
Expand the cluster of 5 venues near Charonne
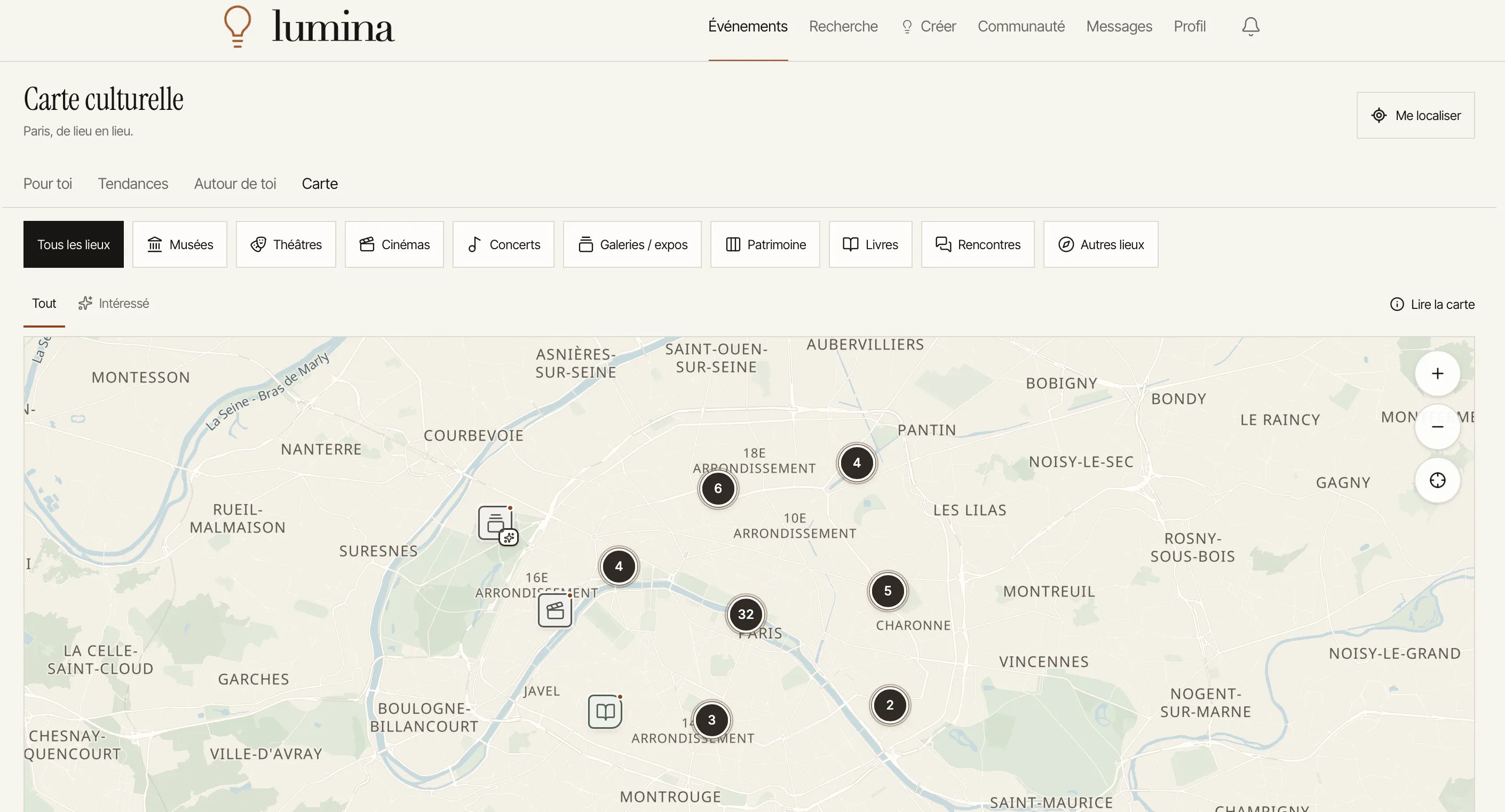coord(888,591)
